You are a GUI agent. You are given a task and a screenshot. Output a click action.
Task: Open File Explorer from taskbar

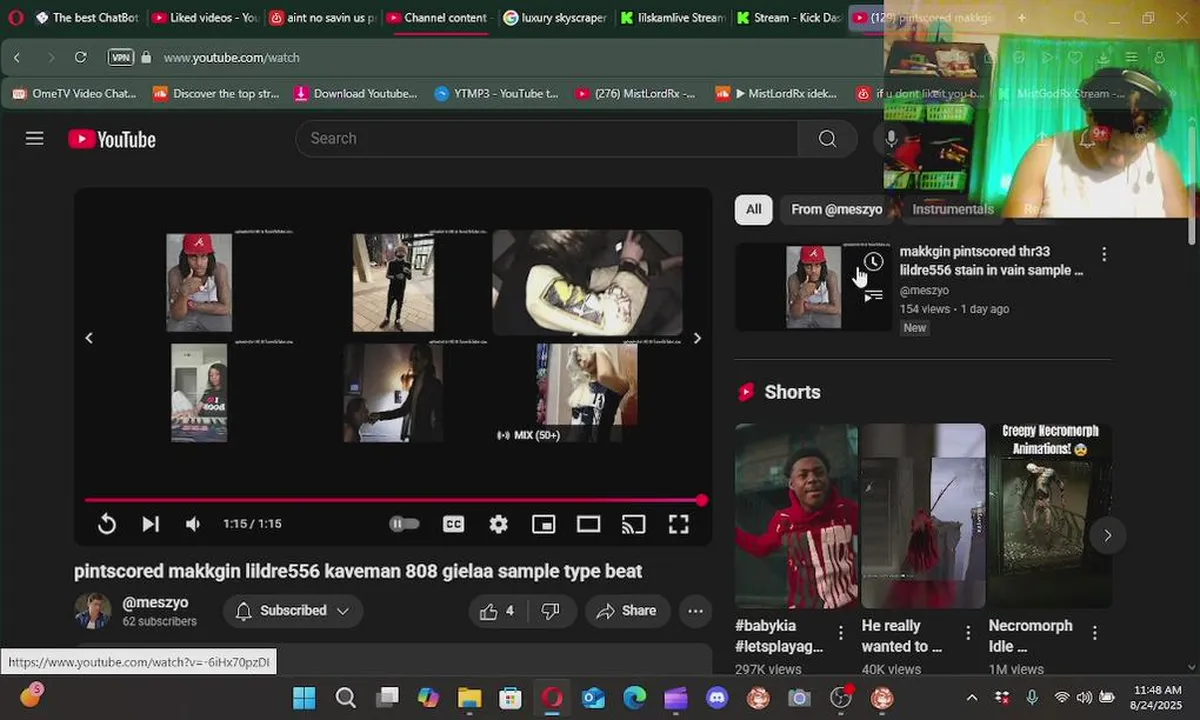click(x=469, y=698)
